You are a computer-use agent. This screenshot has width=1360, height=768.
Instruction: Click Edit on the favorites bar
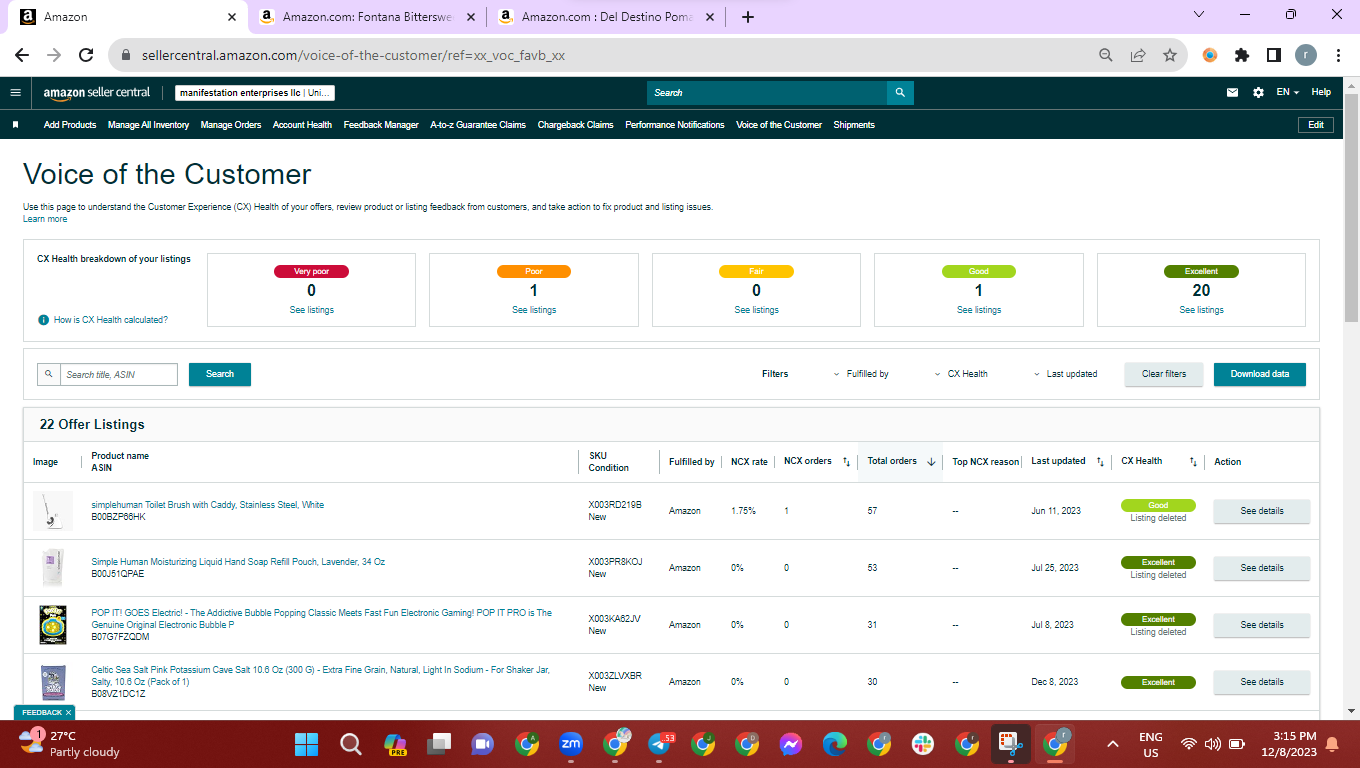click(x=1316, y=125)
